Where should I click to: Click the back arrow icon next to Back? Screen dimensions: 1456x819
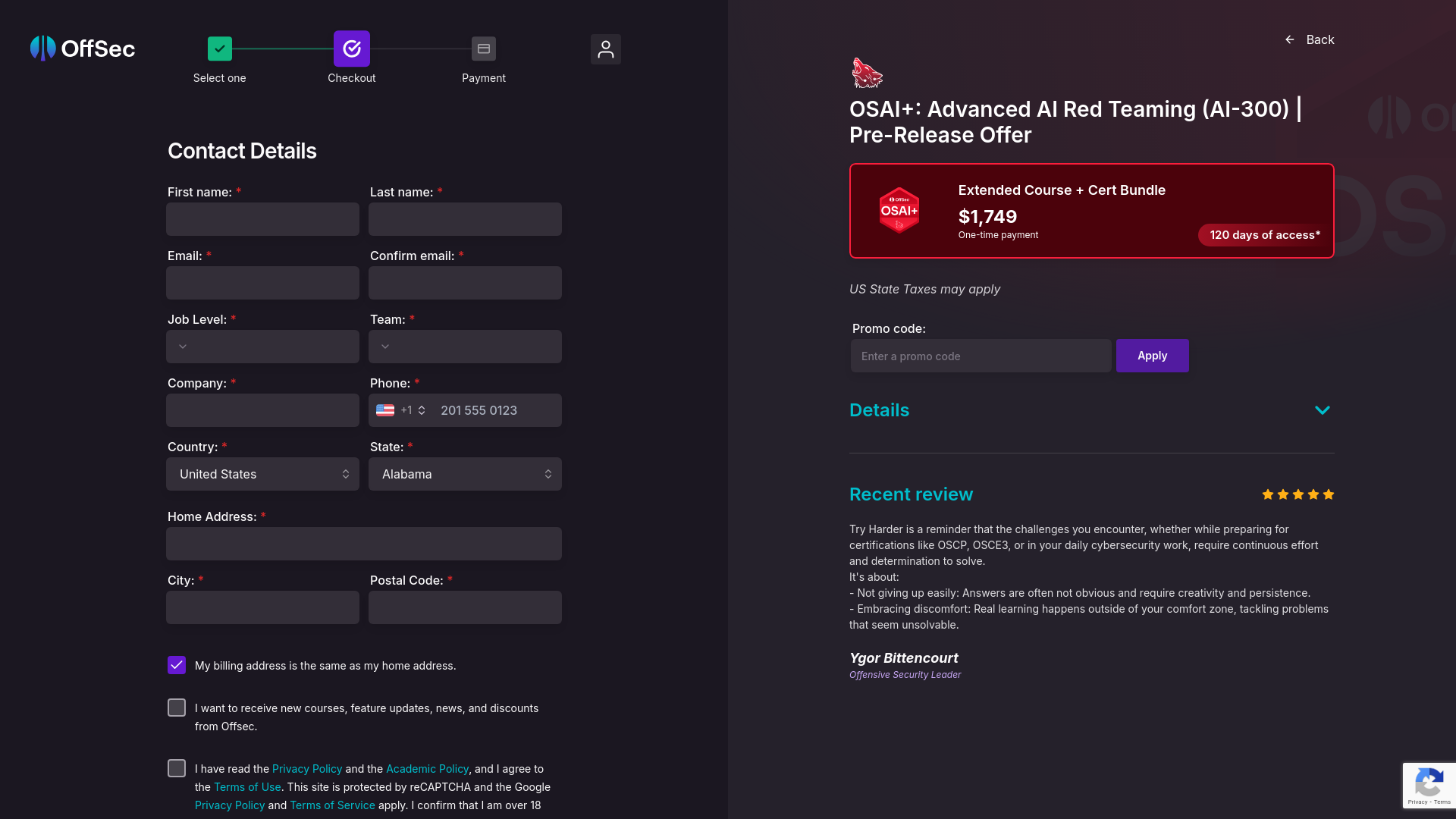click(1289, 39)
